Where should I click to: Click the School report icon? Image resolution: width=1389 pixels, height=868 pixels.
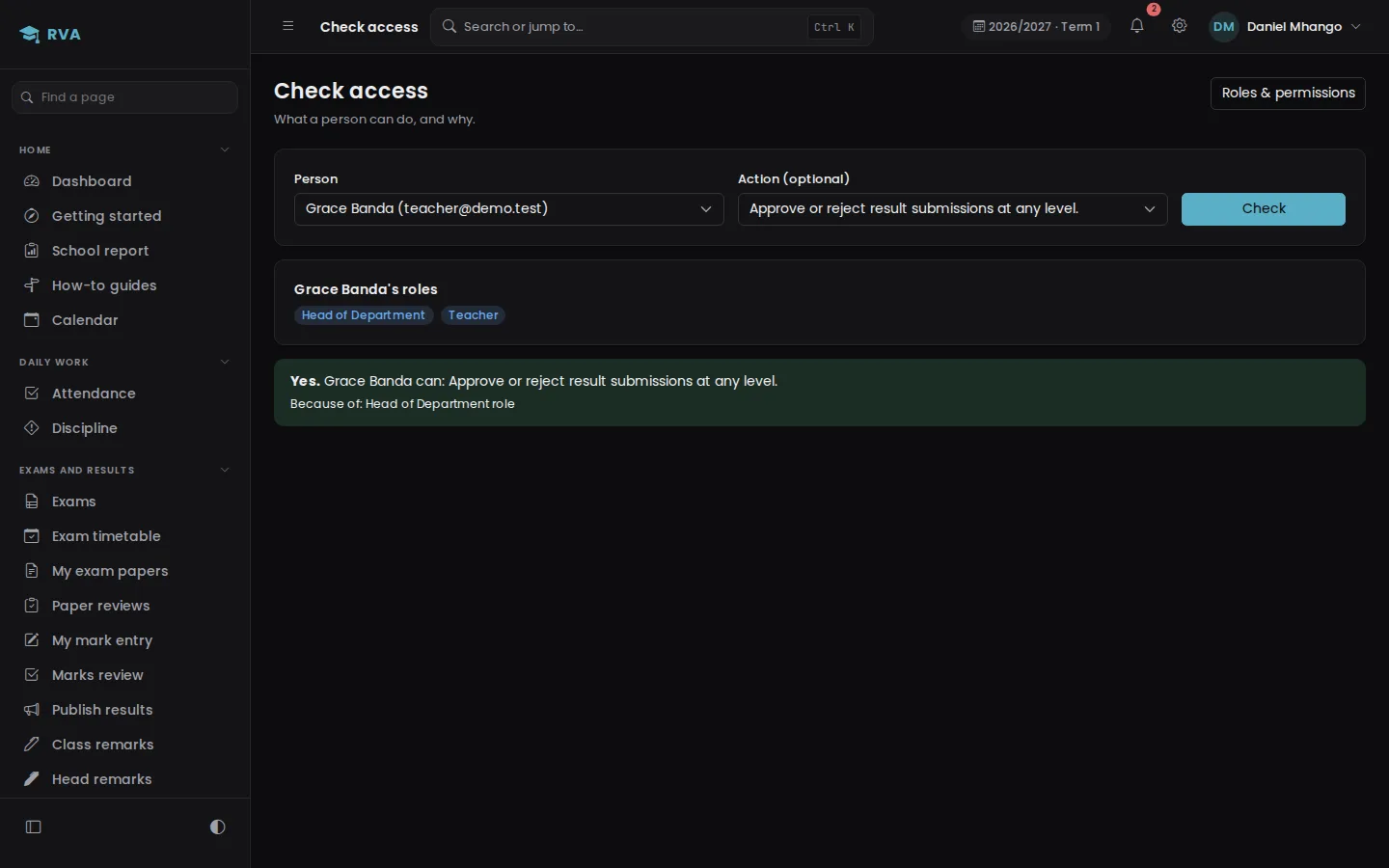click(32, 251)
